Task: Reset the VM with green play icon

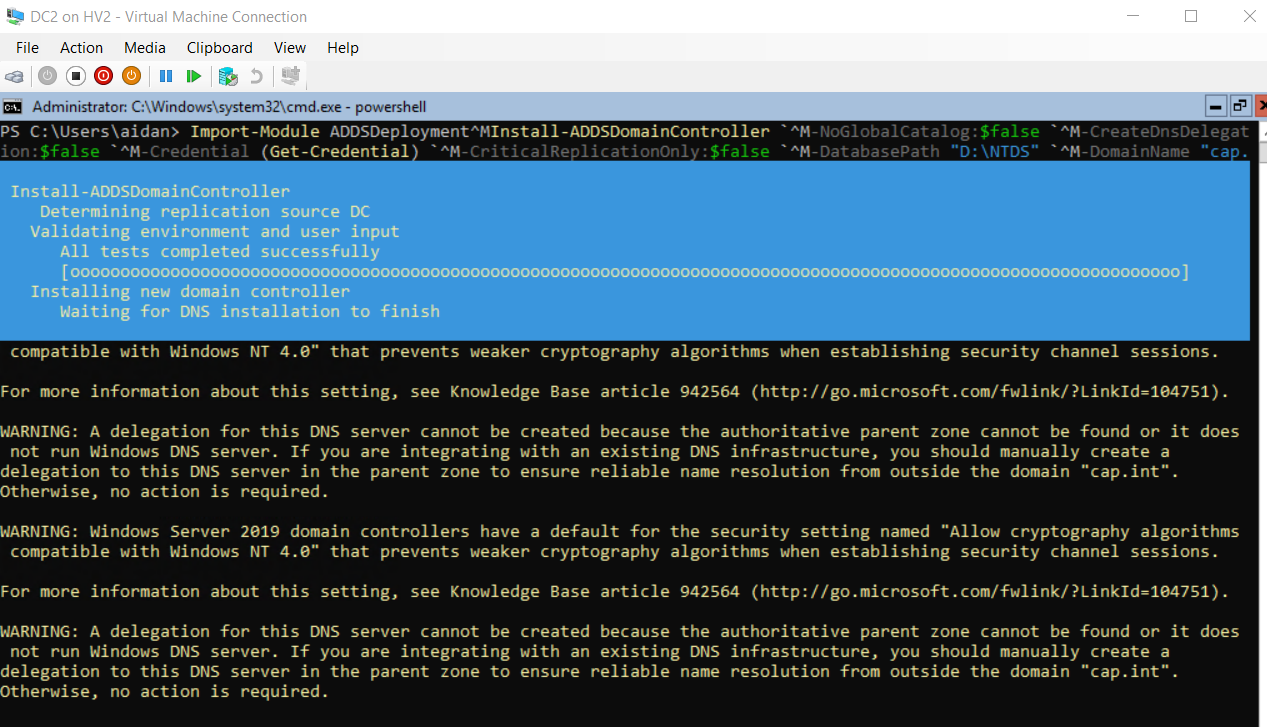Action: [x=194, y=76]
